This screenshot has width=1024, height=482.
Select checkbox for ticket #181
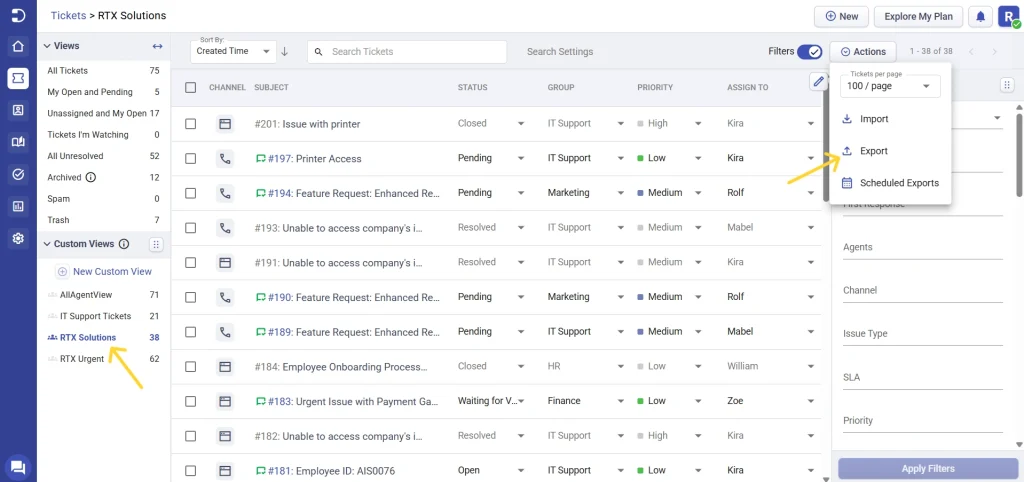pyautogui.click(x=191, y=470)
